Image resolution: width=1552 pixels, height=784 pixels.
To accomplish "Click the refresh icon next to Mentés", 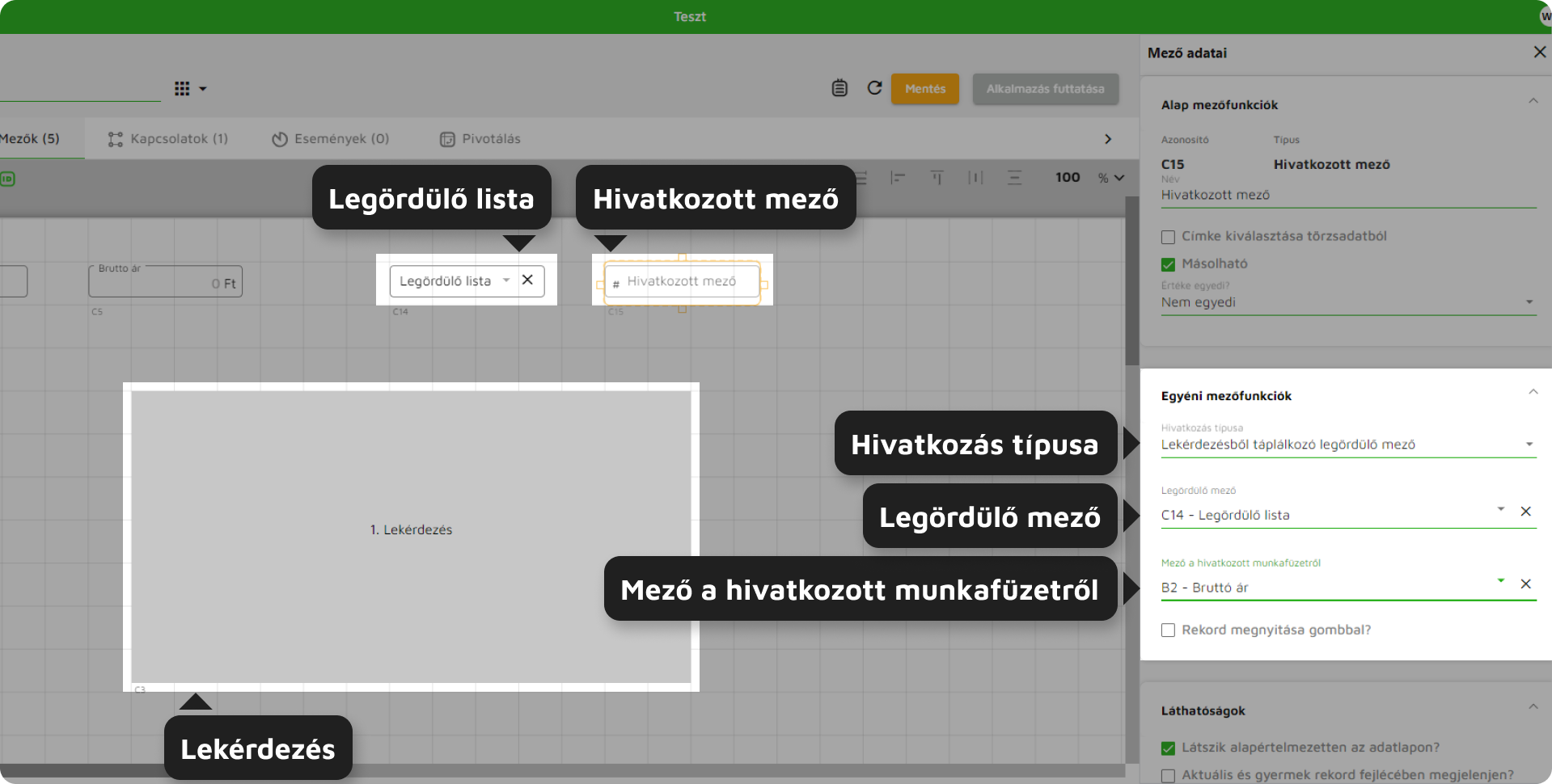I will (x=874, y=88).
